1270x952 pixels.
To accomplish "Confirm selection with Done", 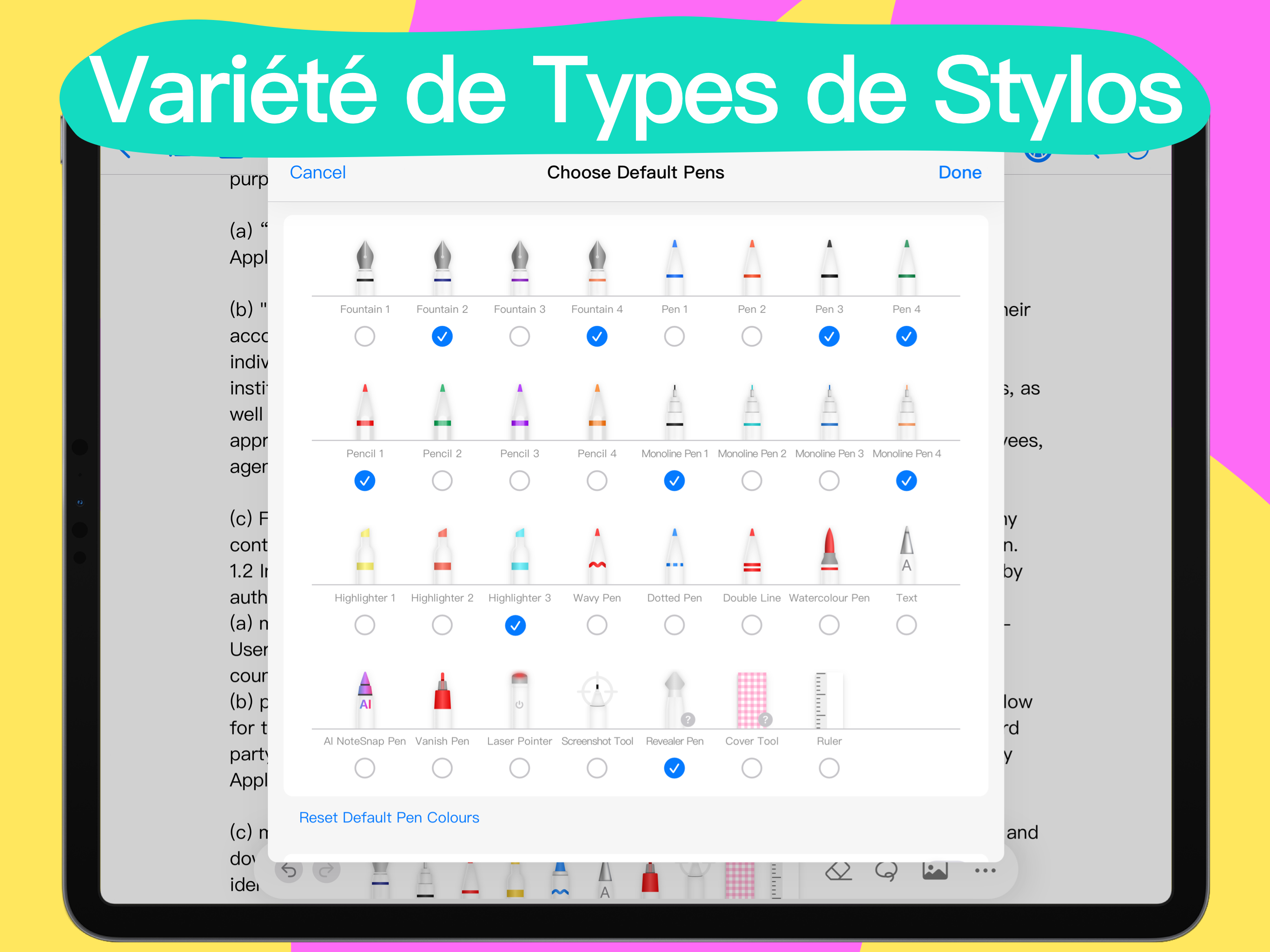I will pyautogui.click(x=959, y=172).
